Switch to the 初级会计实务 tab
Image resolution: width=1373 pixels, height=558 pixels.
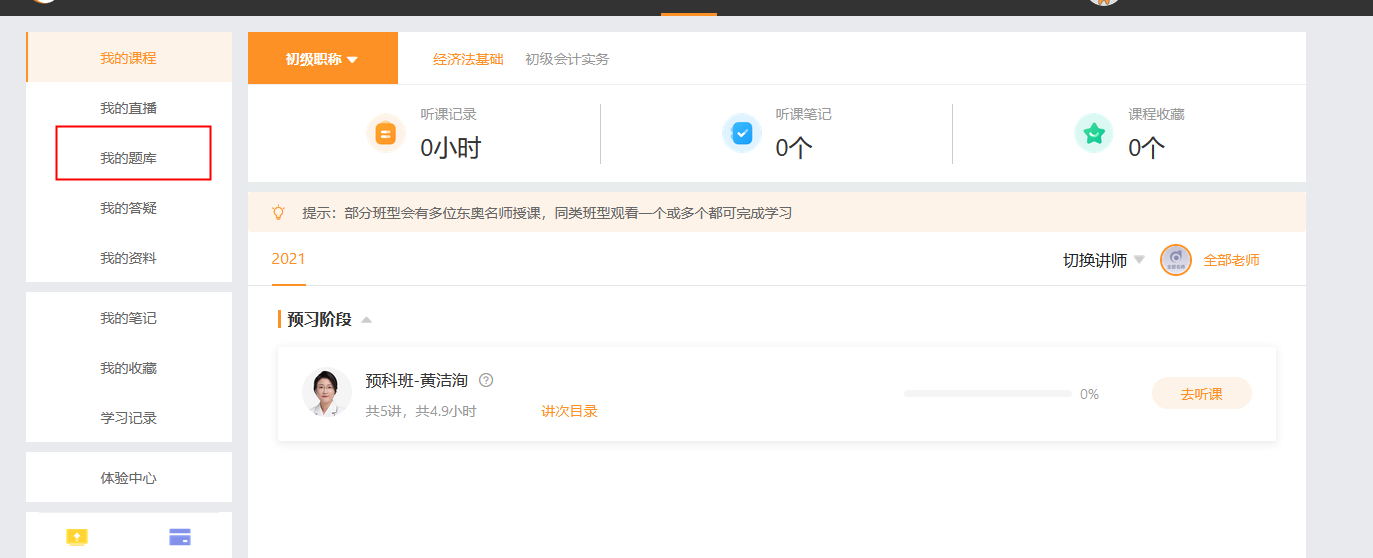[567, 59]
